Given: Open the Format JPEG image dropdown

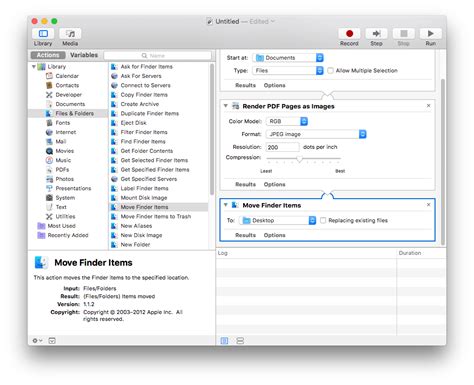Looking at the screenshot, I should pyautogui.click(x=316, y=134).
